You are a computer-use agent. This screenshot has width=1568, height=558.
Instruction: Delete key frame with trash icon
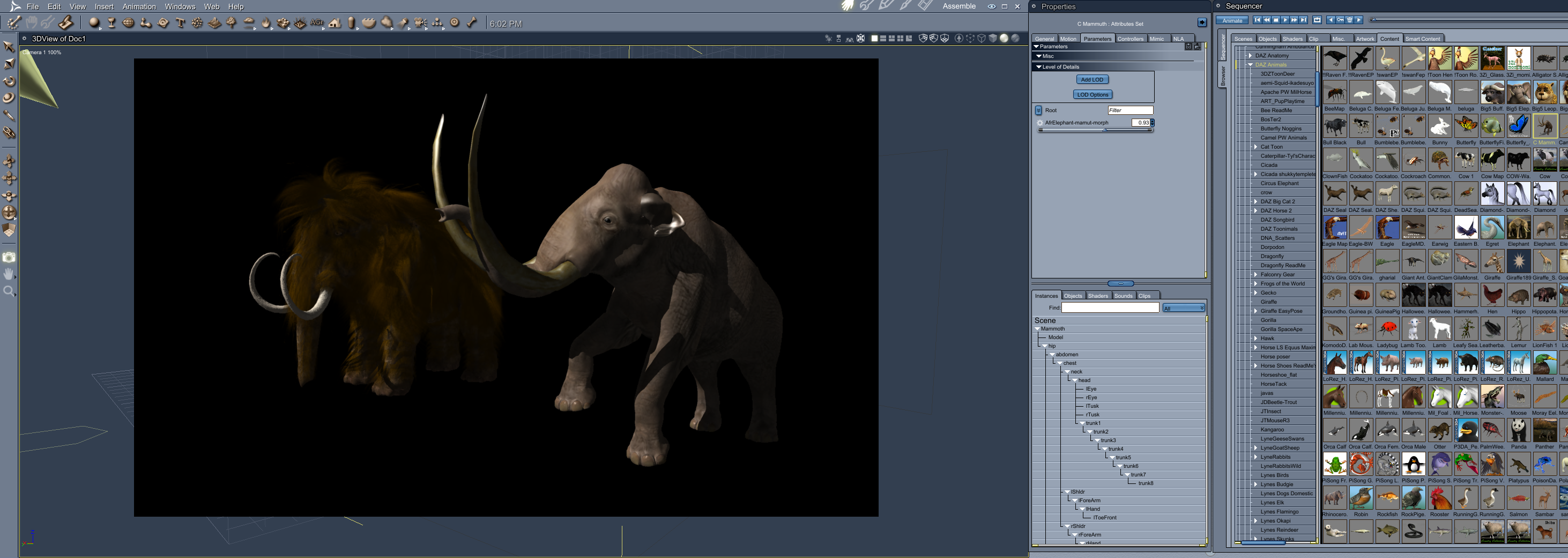1349,20
